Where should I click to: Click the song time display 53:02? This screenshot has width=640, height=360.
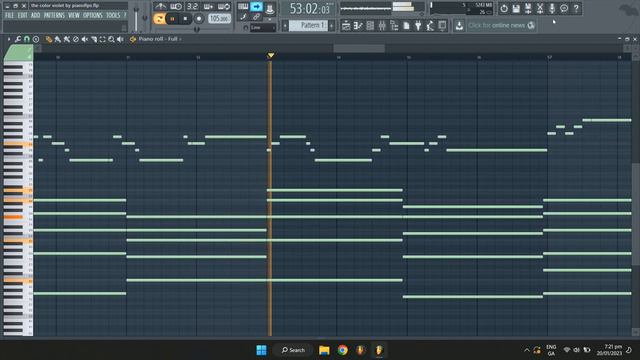(x=310, y=9)
